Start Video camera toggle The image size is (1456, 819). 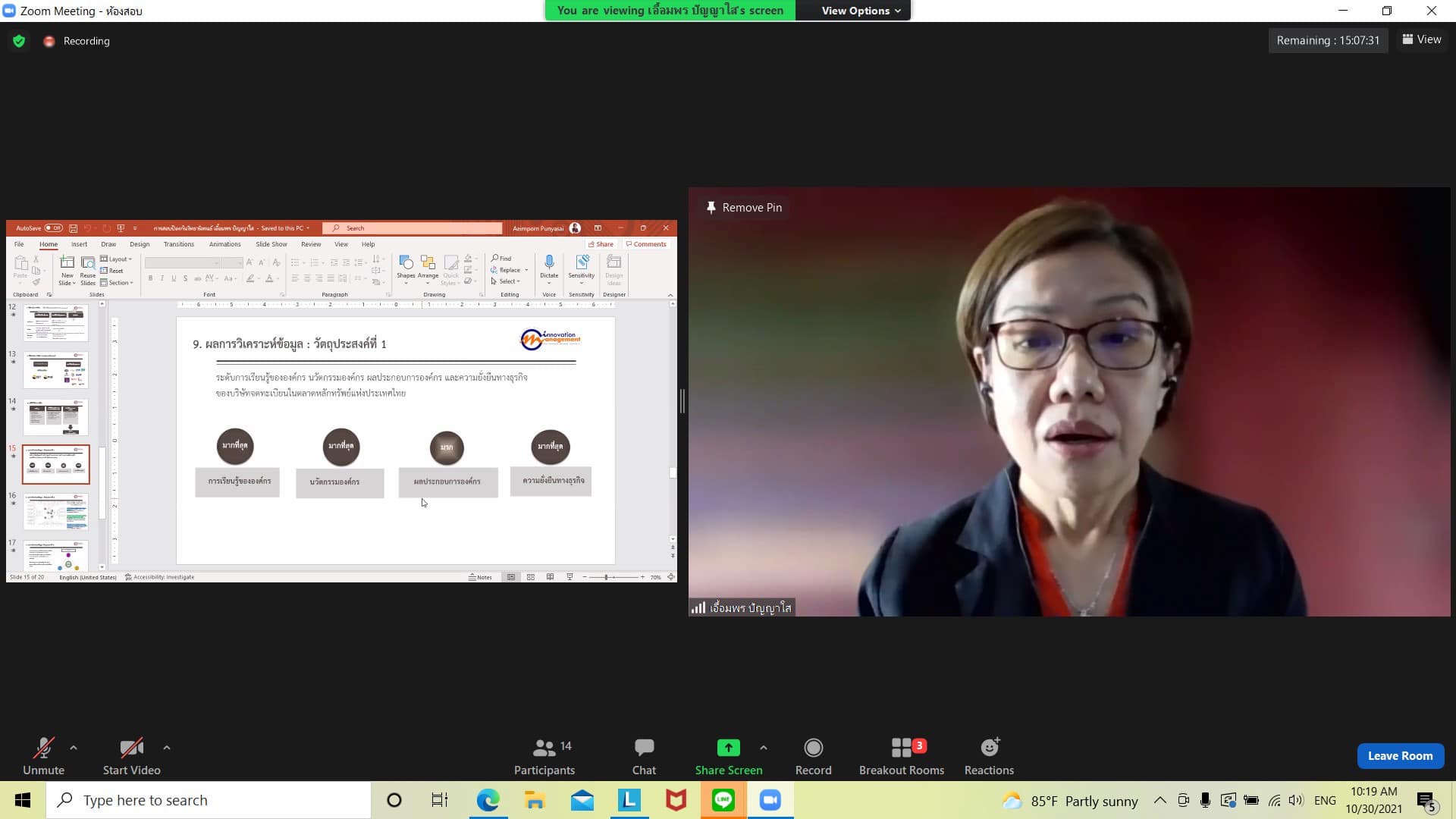(131, 748)
